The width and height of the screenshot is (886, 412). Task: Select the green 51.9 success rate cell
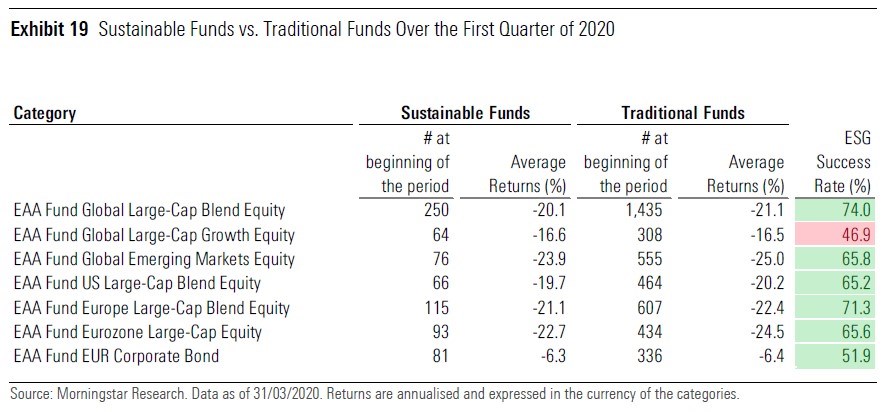click(845, 355)
